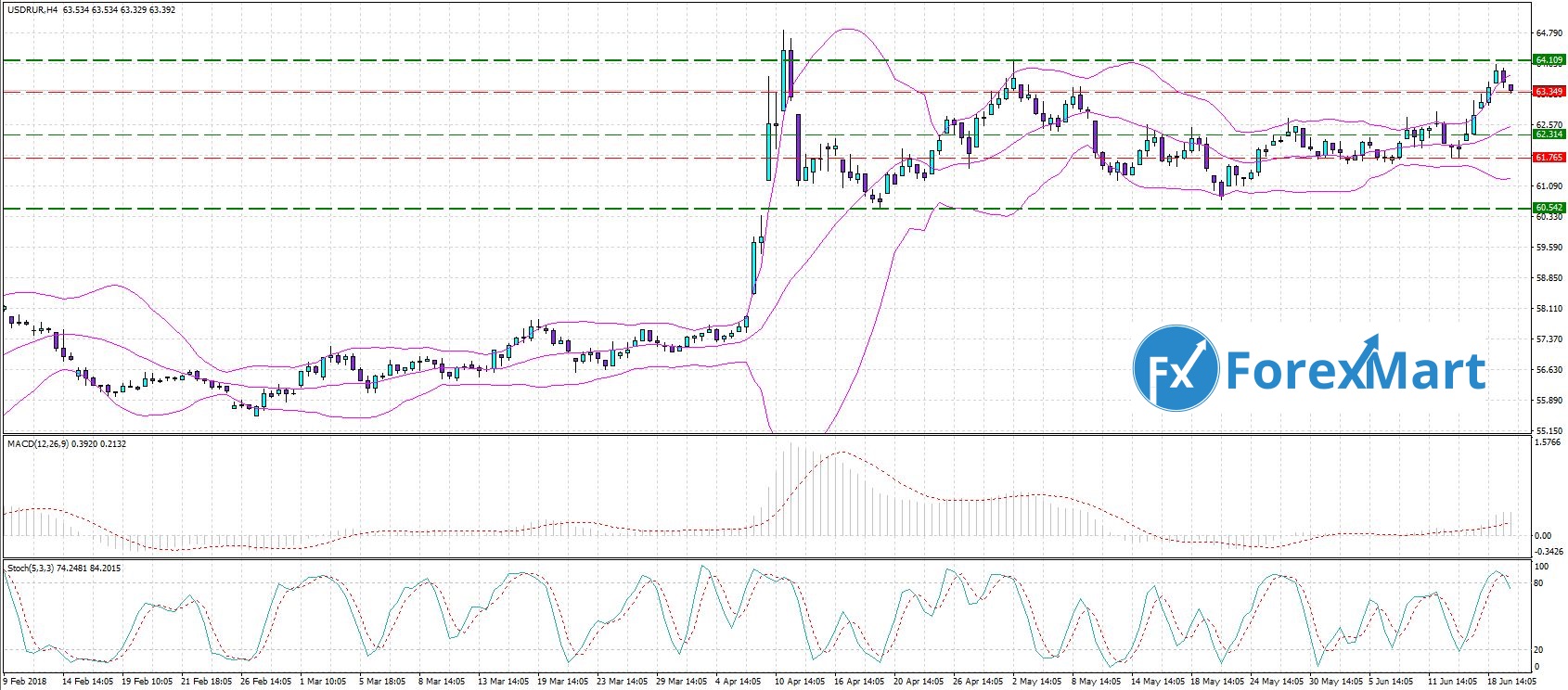Click the 80 Stochastic scale value
This screenshot has width=1568, height=690.
click(x=1540, y=583)
